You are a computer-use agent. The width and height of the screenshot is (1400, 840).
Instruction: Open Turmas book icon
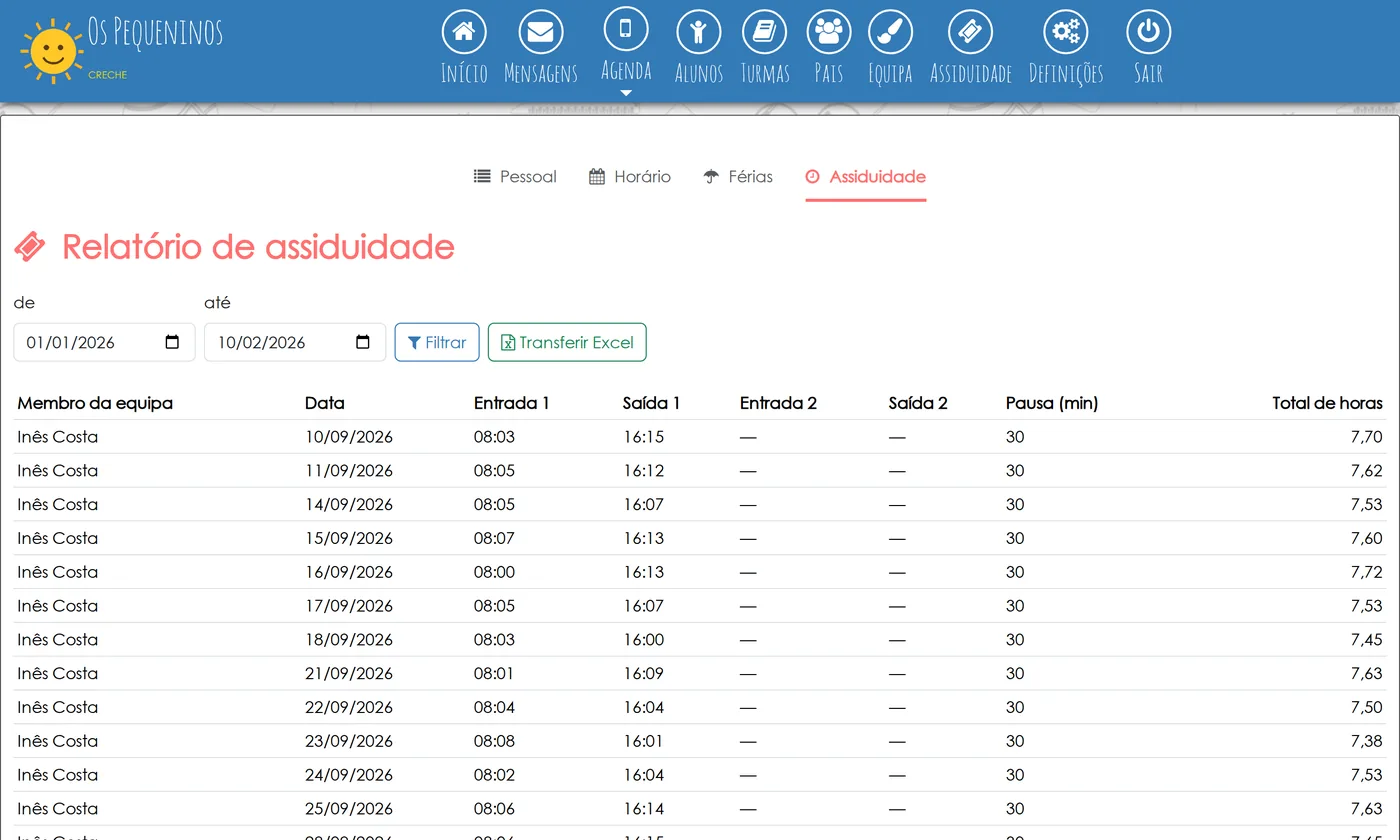pos(765,32)
